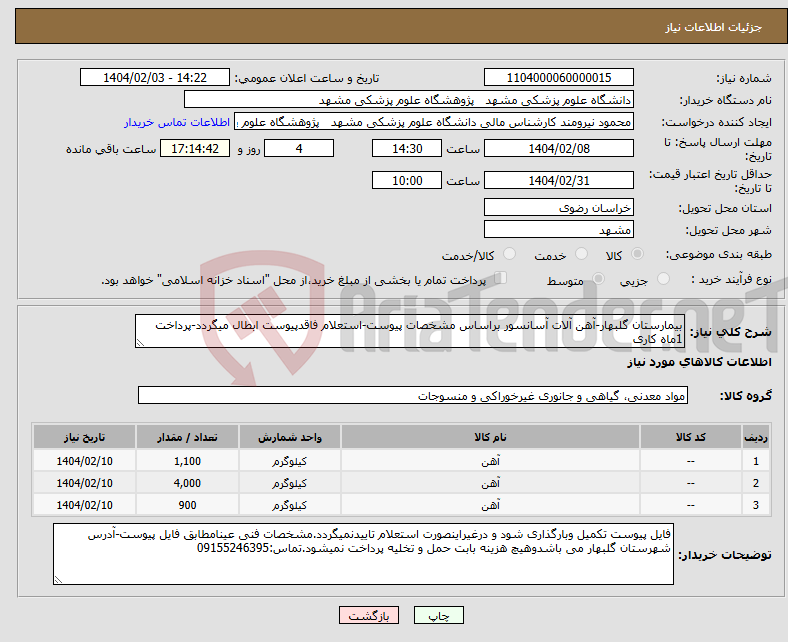Click the announcement date field 1404/02/03 - 14:22
The width and height of the screenshot is (788, 642).
click(155, 77)
